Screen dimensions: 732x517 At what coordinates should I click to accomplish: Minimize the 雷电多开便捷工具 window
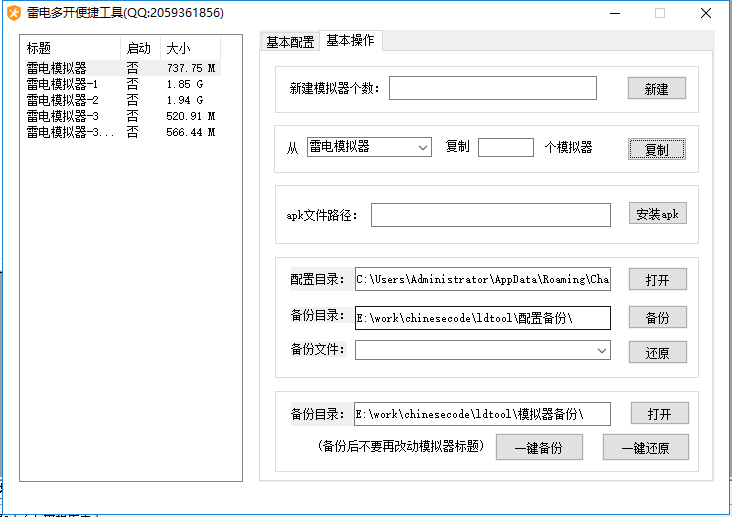(x=615, y=13)
